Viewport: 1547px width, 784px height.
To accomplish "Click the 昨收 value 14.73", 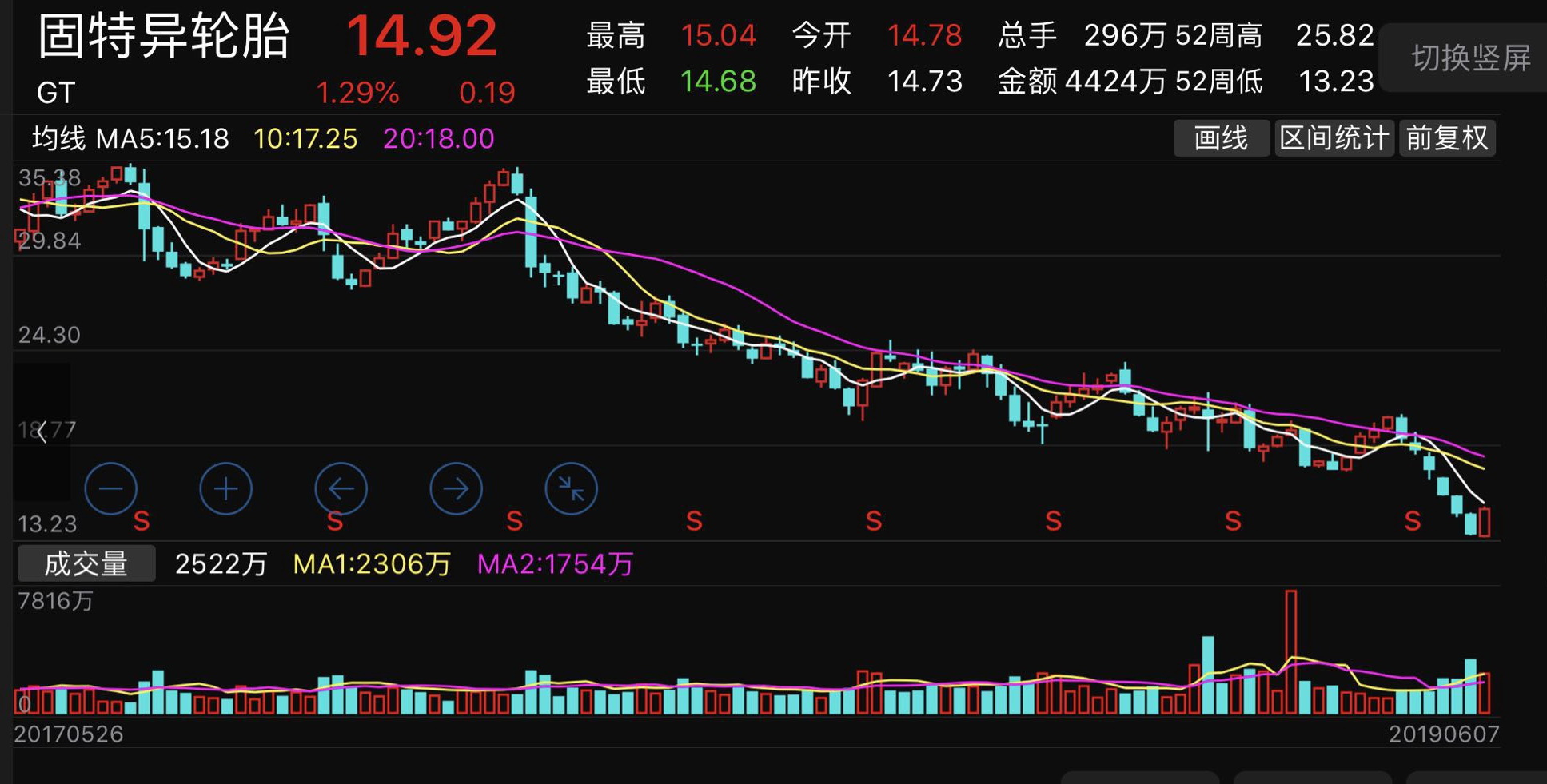I will [924, 82].
